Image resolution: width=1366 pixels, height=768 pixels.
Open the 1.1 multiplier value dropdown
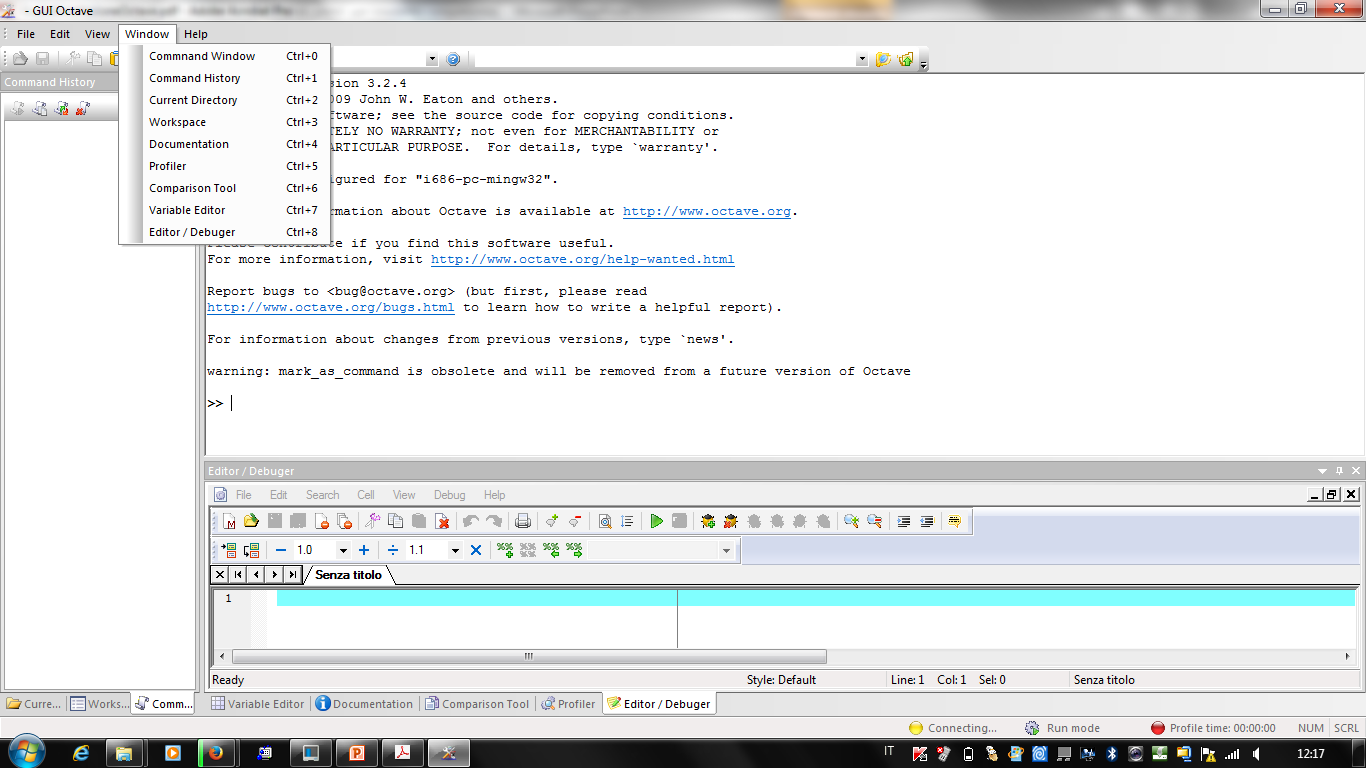tap(455, 550)
